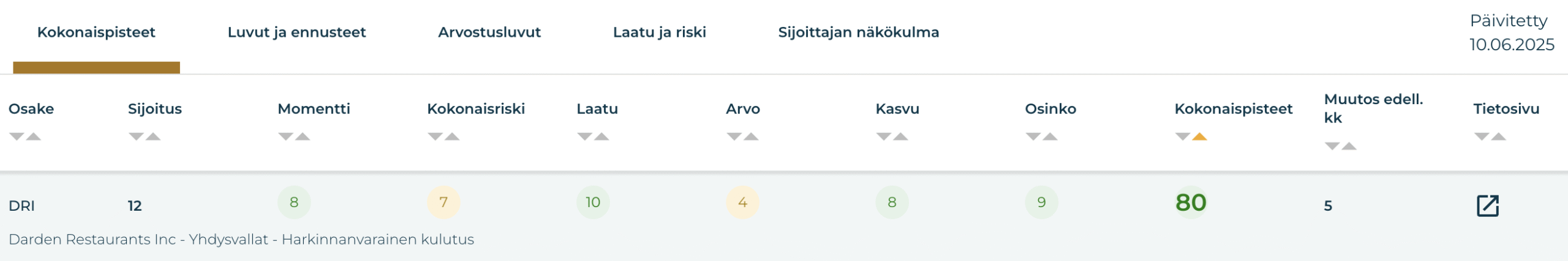
Task: Sort Momentti column ascending arrow
Action: (x=303, y=137)
